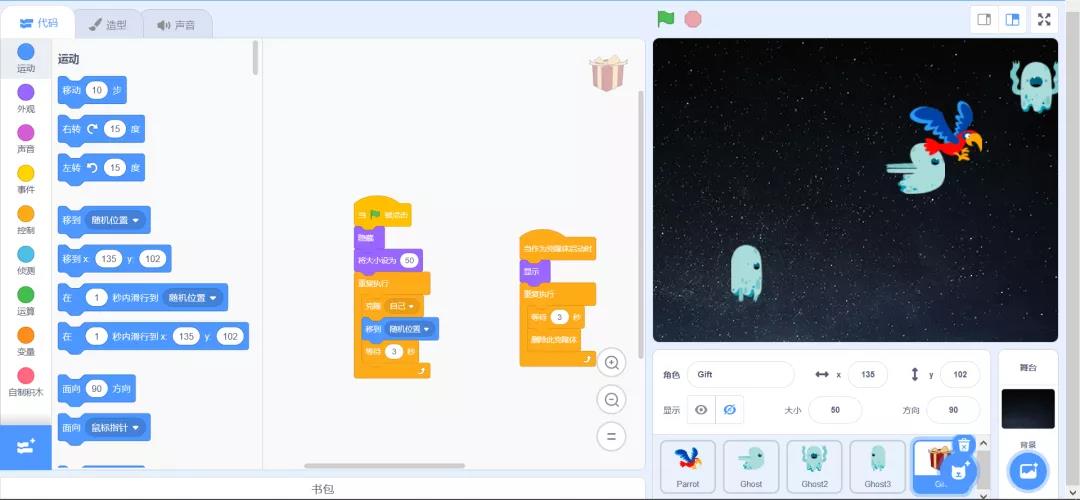Hide the sprite using crossed-eye icon
This screenshot has height=500, width=1080.
729,410
